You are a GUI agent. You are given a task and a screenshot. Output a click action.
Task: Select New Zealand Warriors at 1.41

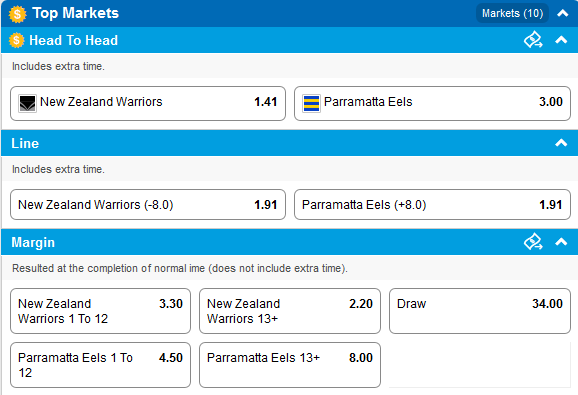pos(148,104)
